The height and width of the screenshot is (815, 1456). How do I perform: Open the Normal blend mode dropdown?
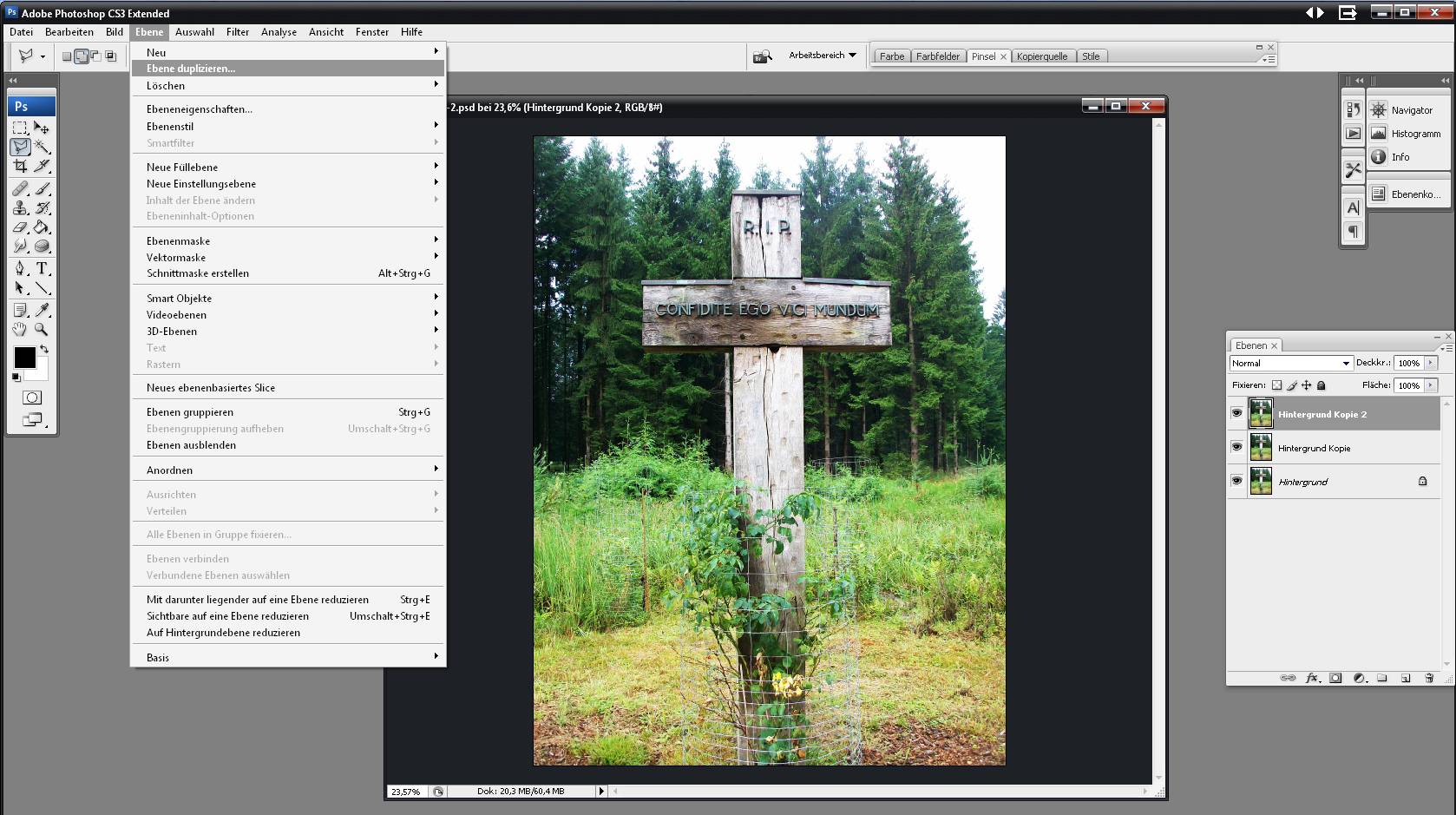pos(1290,363)
